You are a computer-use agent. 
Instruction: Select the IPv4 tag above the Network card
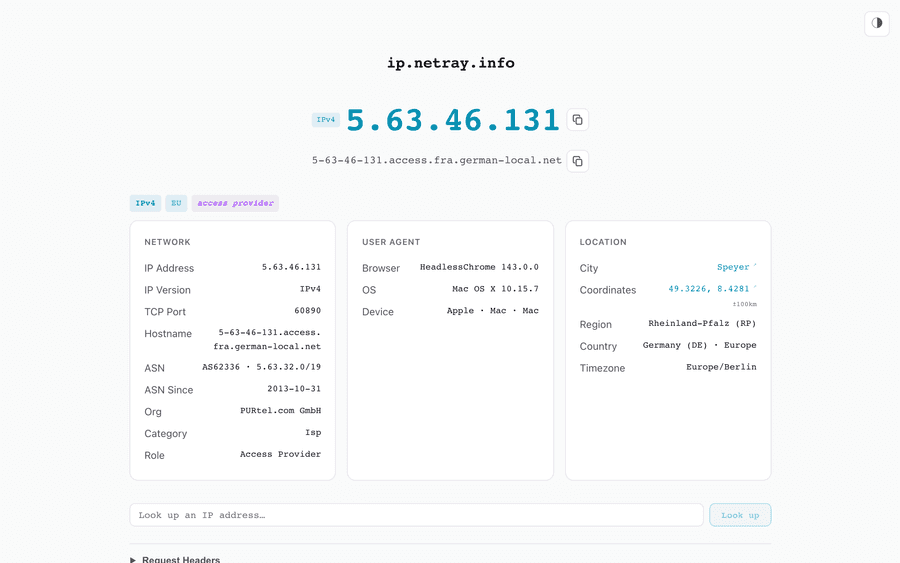click(145, 203)
